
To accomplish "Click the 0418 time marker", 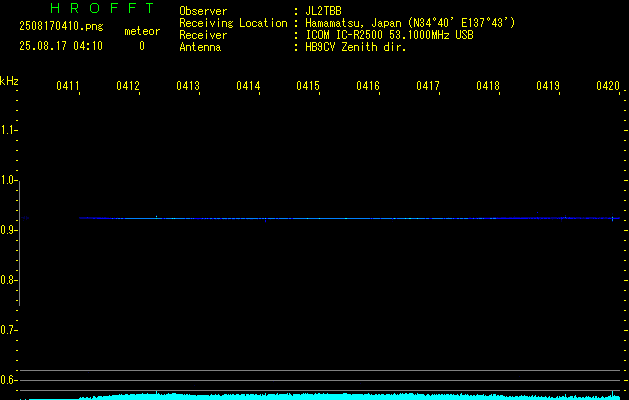I will (488, 86).
